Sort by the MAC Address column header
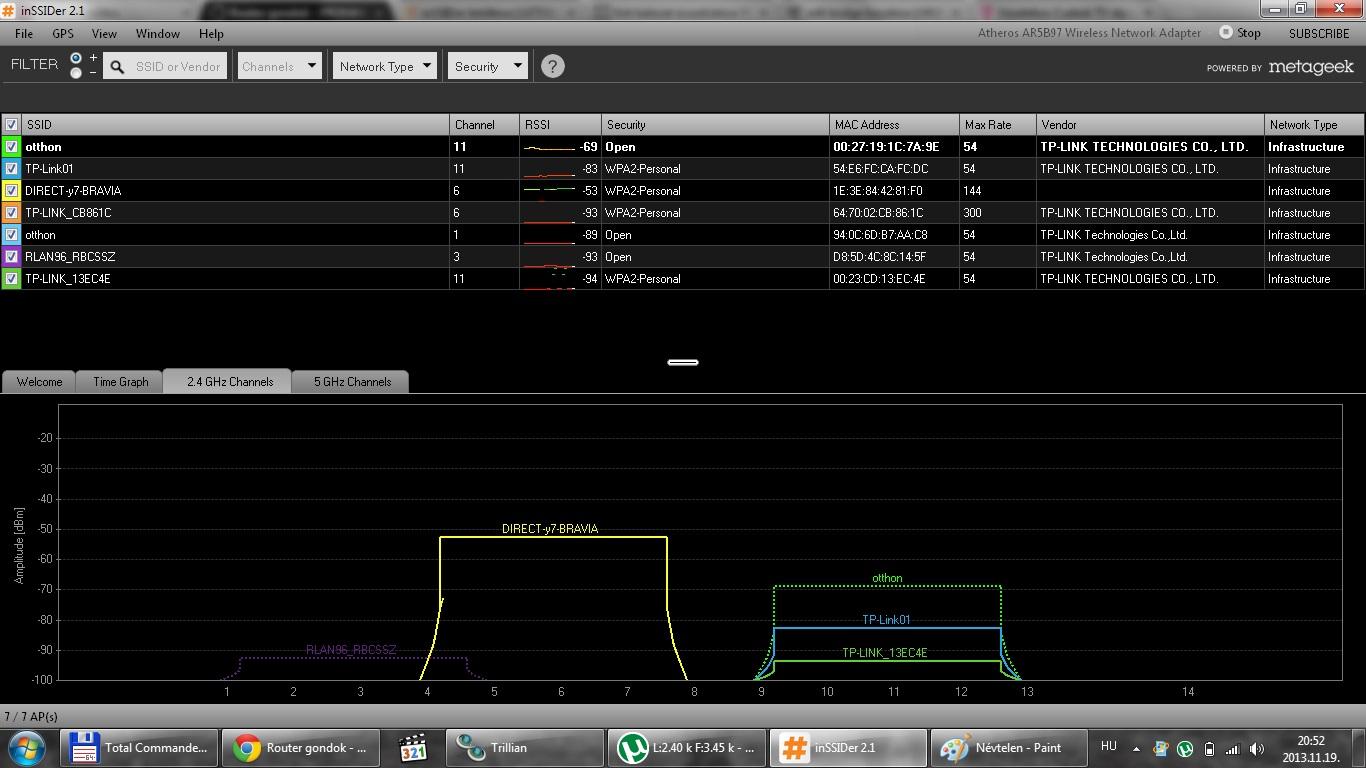 (x=894, y=125)
